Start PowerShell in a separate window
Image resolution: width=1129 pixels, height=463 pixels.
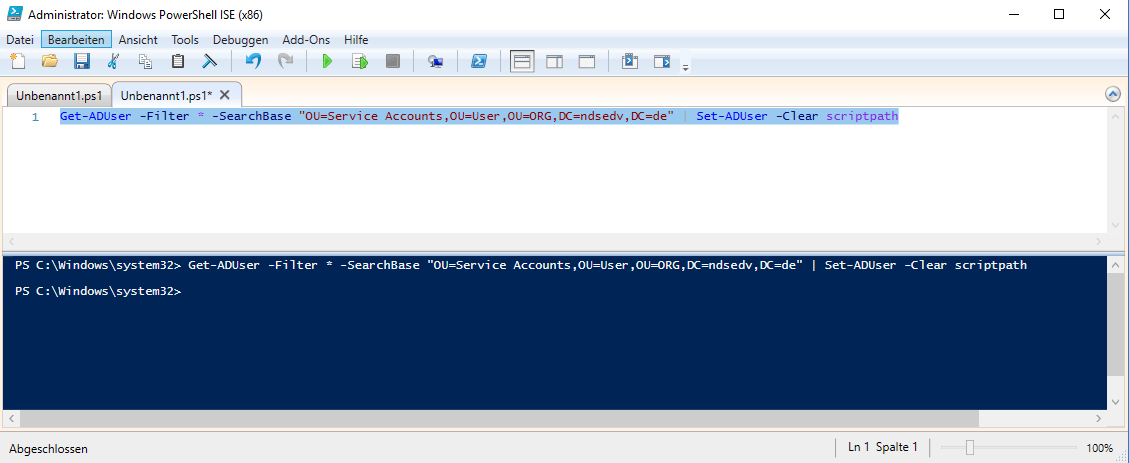point(479,62)
